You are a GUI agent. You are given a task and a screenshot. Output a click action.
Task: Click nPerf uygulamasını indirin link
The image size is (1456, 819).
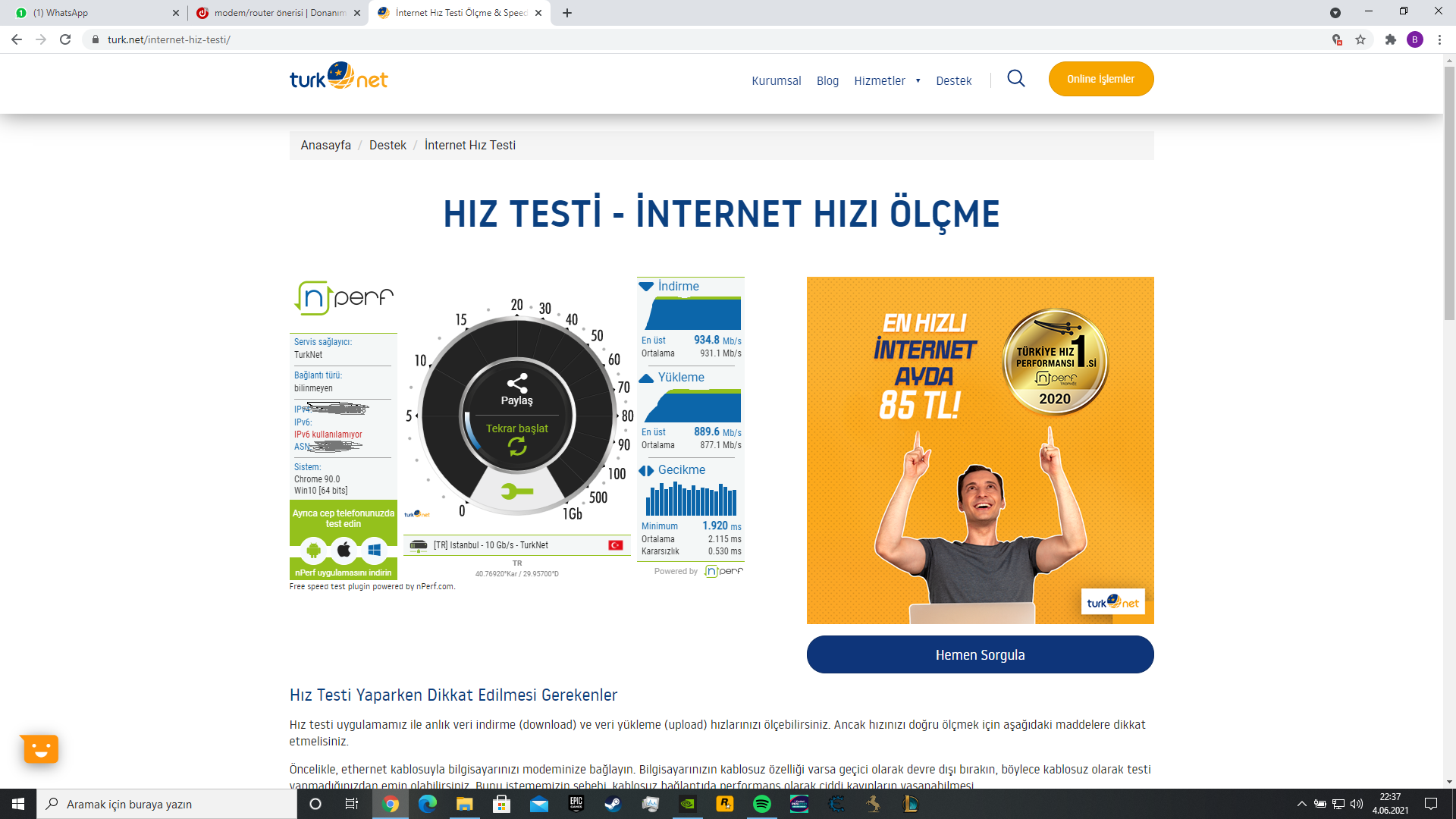coord(344,573)
